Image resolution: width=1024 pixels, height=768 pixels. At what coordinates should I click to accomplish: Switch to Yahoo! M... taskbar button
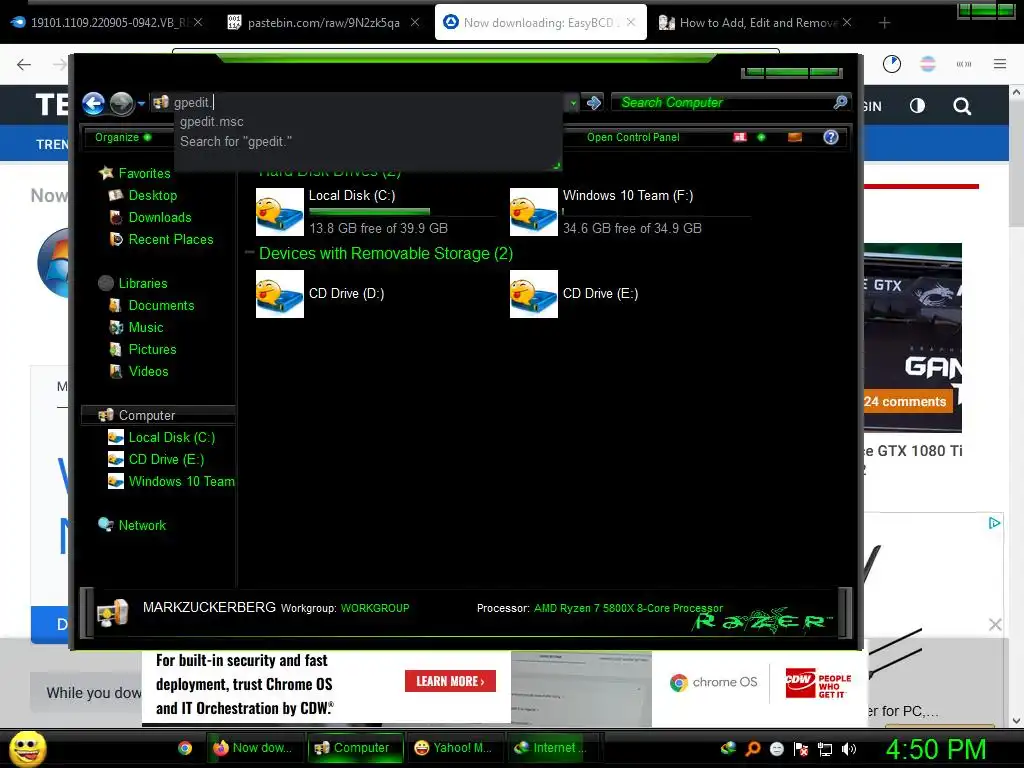(x=455, y=748)
